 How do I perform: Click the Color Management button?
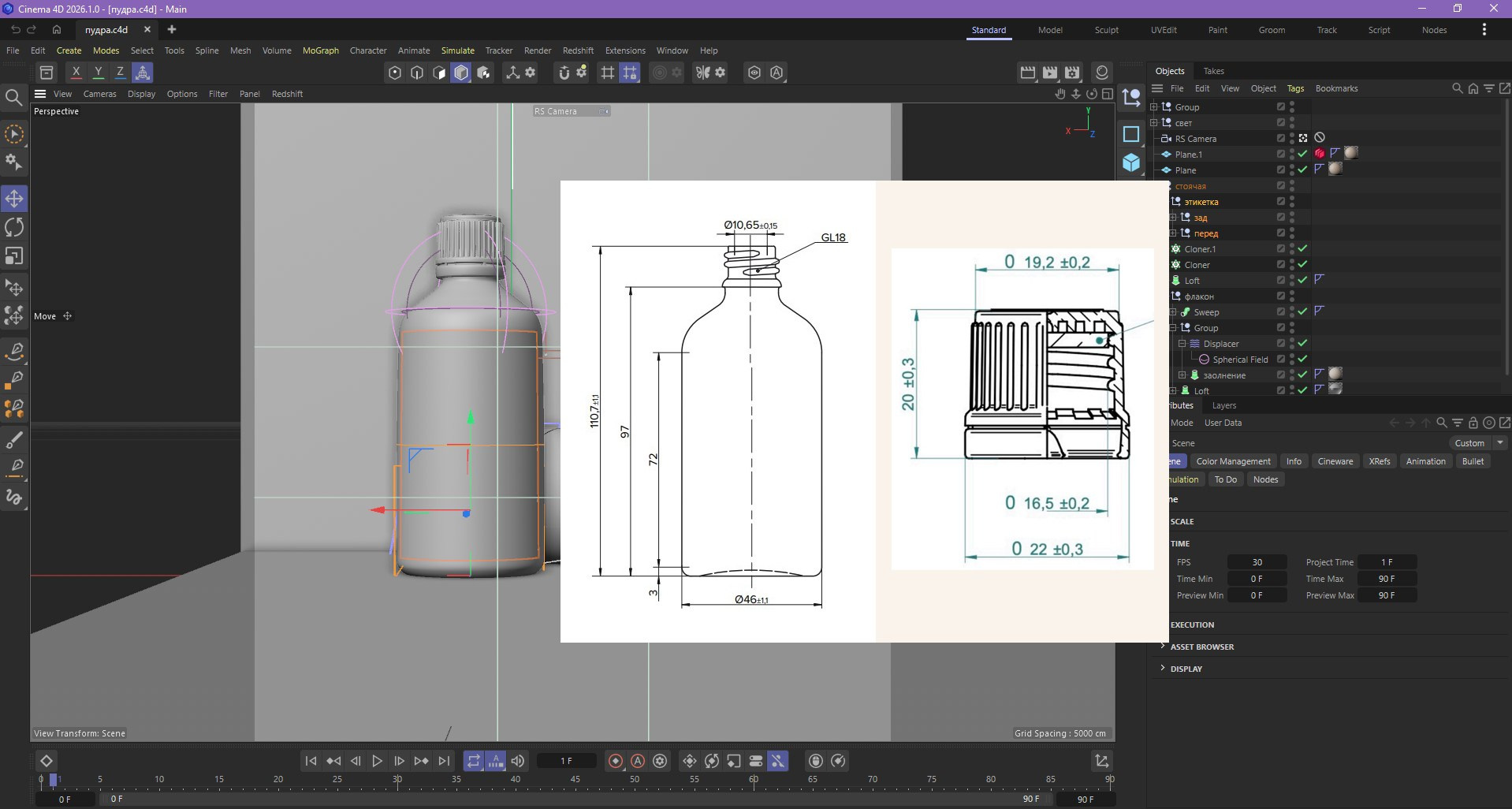(x=1233, y=461)
